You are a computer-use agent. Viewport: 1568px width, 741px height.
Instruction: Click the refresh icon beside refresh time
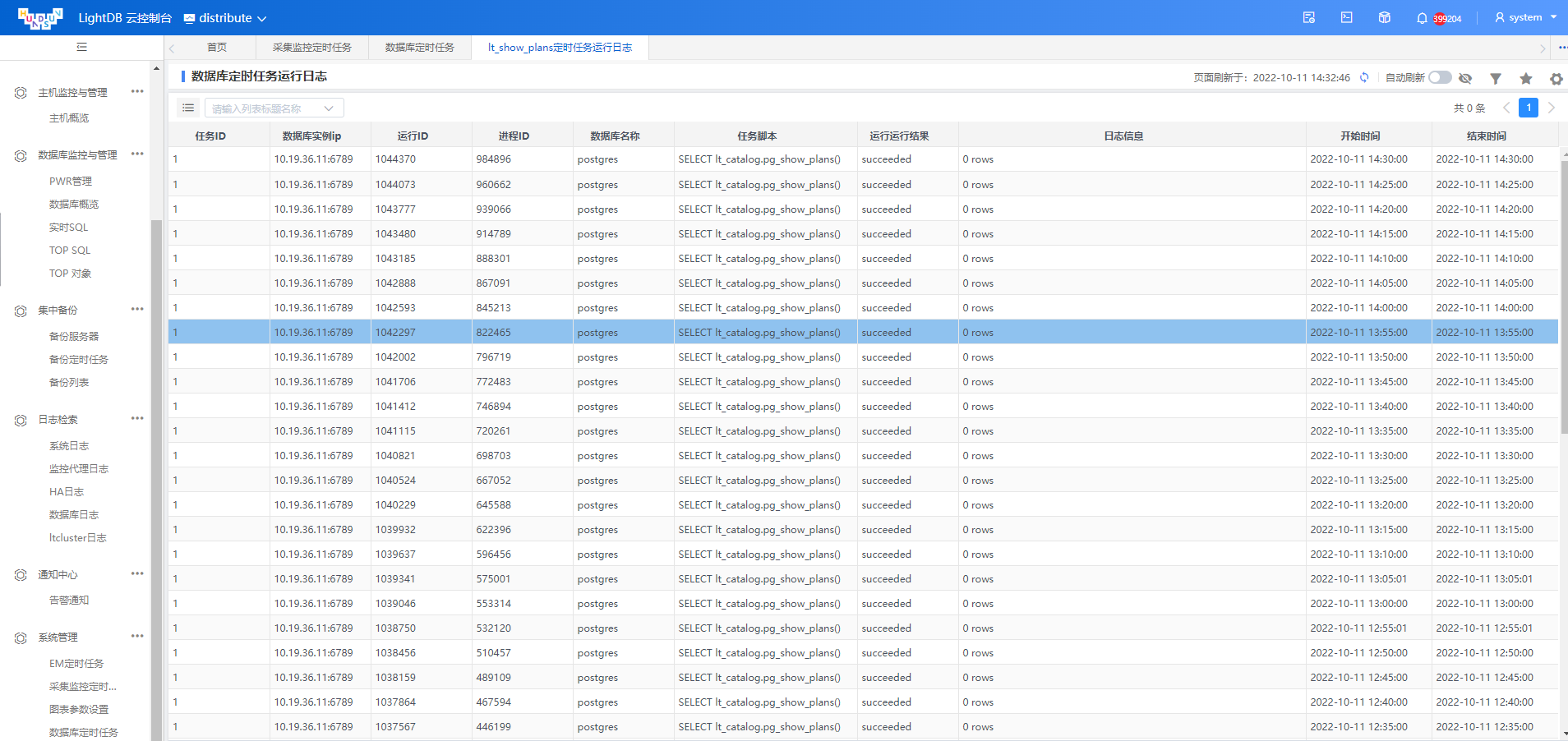point(1364,77)
